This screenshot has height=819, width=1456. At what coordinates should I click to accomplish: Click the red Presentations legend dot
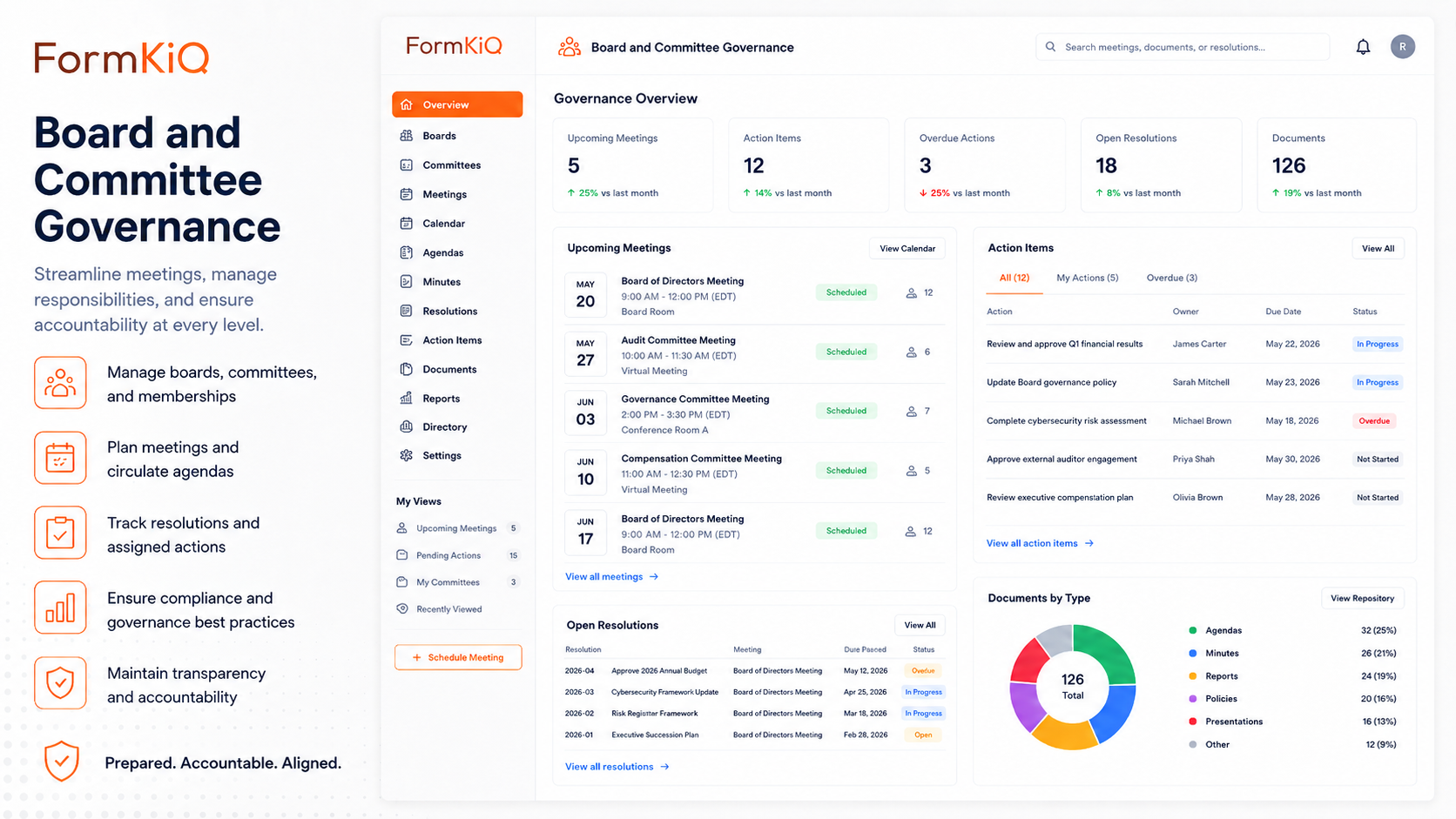click(1192, 722)
